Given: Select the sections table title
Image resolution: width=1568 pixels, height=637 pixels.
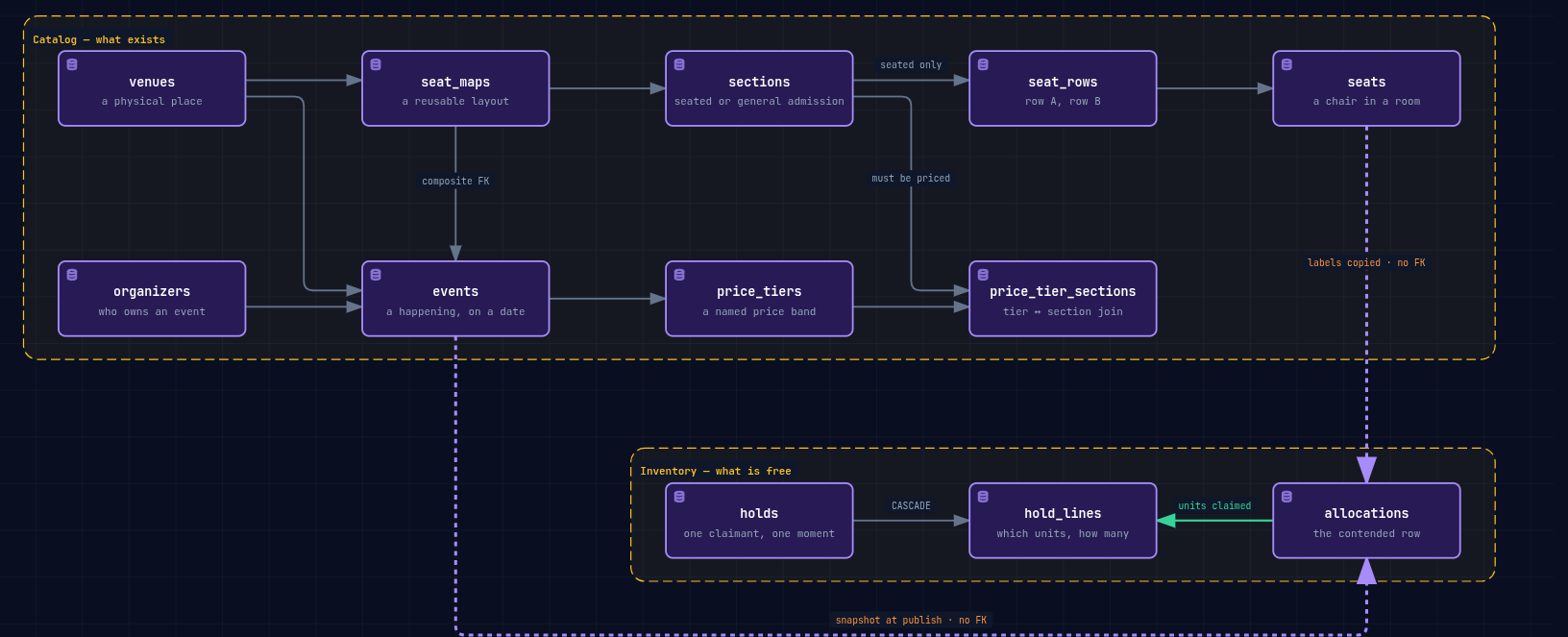Looking at the screenshot, I should [x=759, y=83].
